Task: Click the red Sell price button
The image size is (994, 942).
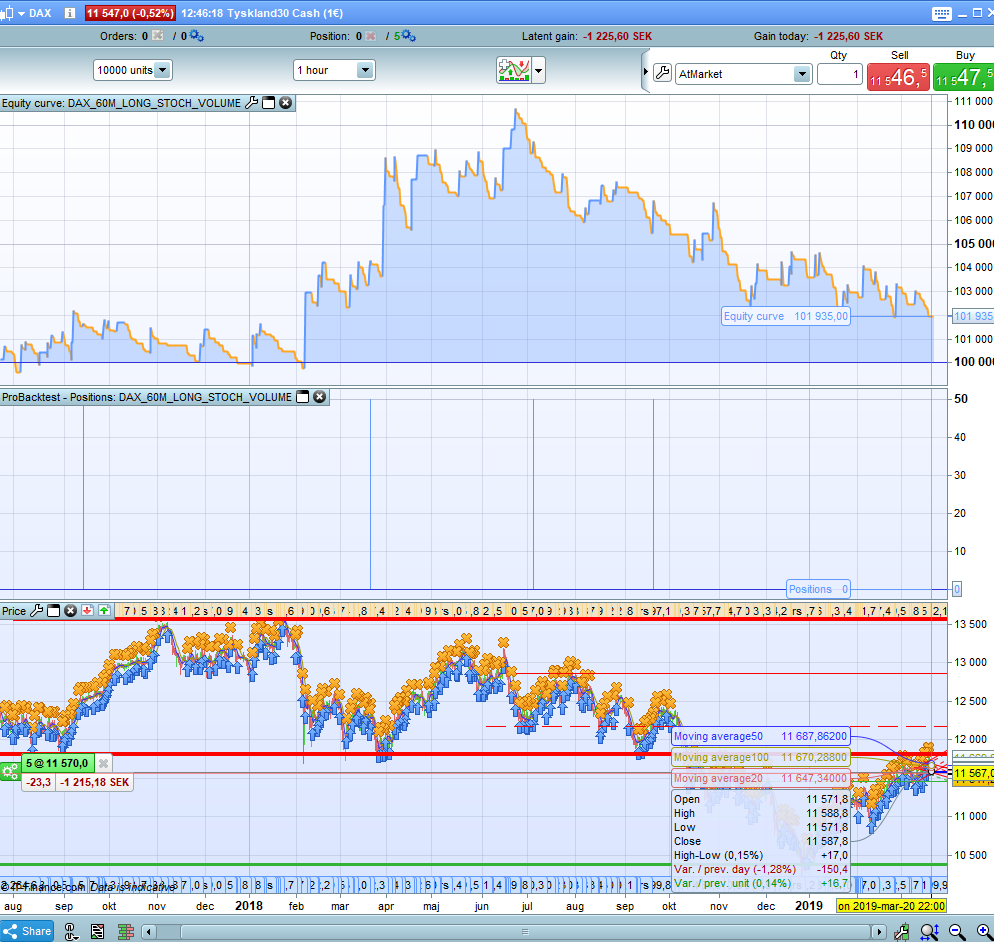Action: 897,77
